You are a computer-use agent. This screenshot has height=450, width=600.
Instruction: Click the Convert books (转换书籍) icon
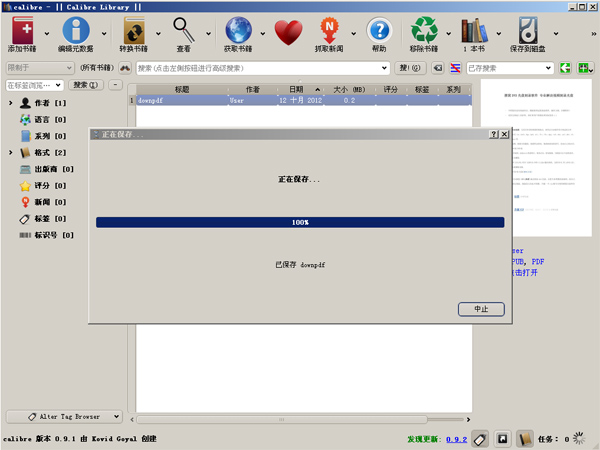pos(134,31)
